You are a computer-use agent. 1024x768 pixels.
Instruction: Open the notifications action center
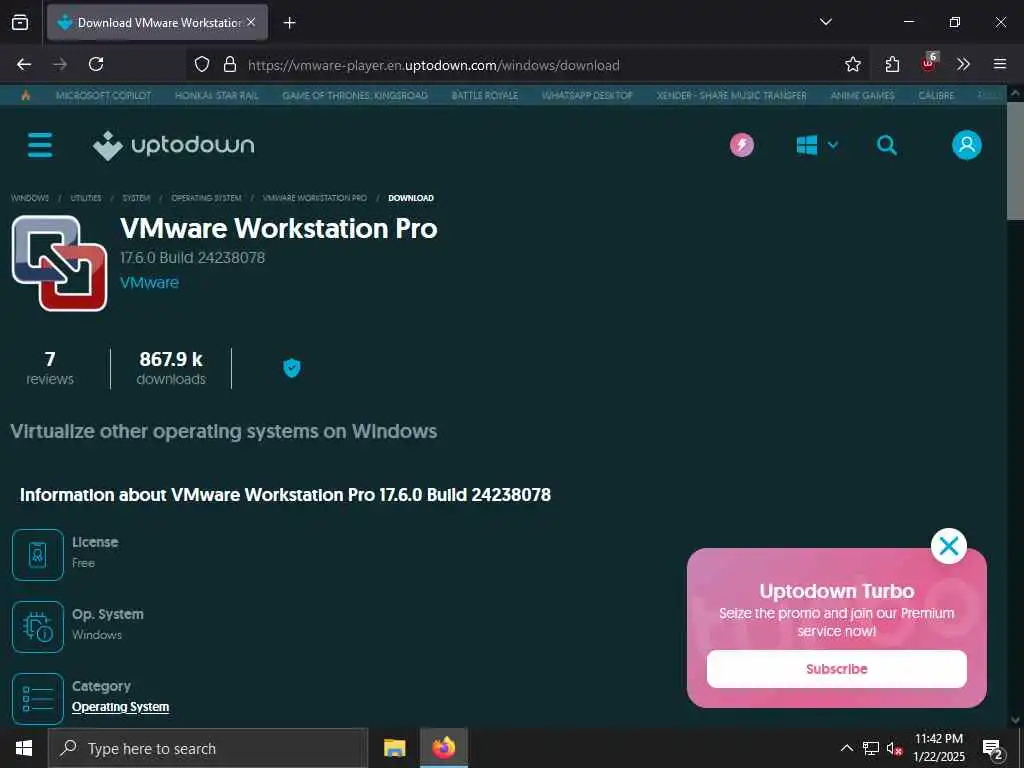click(993, 749)
